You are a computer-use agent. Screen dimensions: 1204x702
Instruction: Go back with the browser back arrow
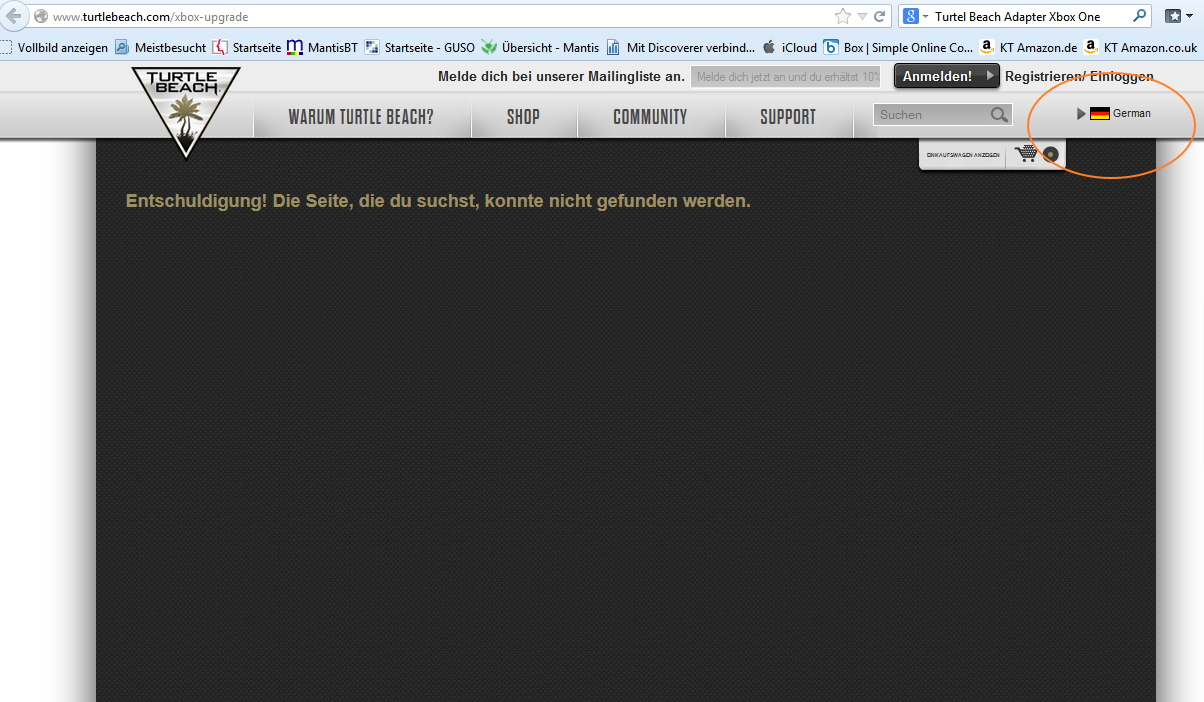pos(12,16)
